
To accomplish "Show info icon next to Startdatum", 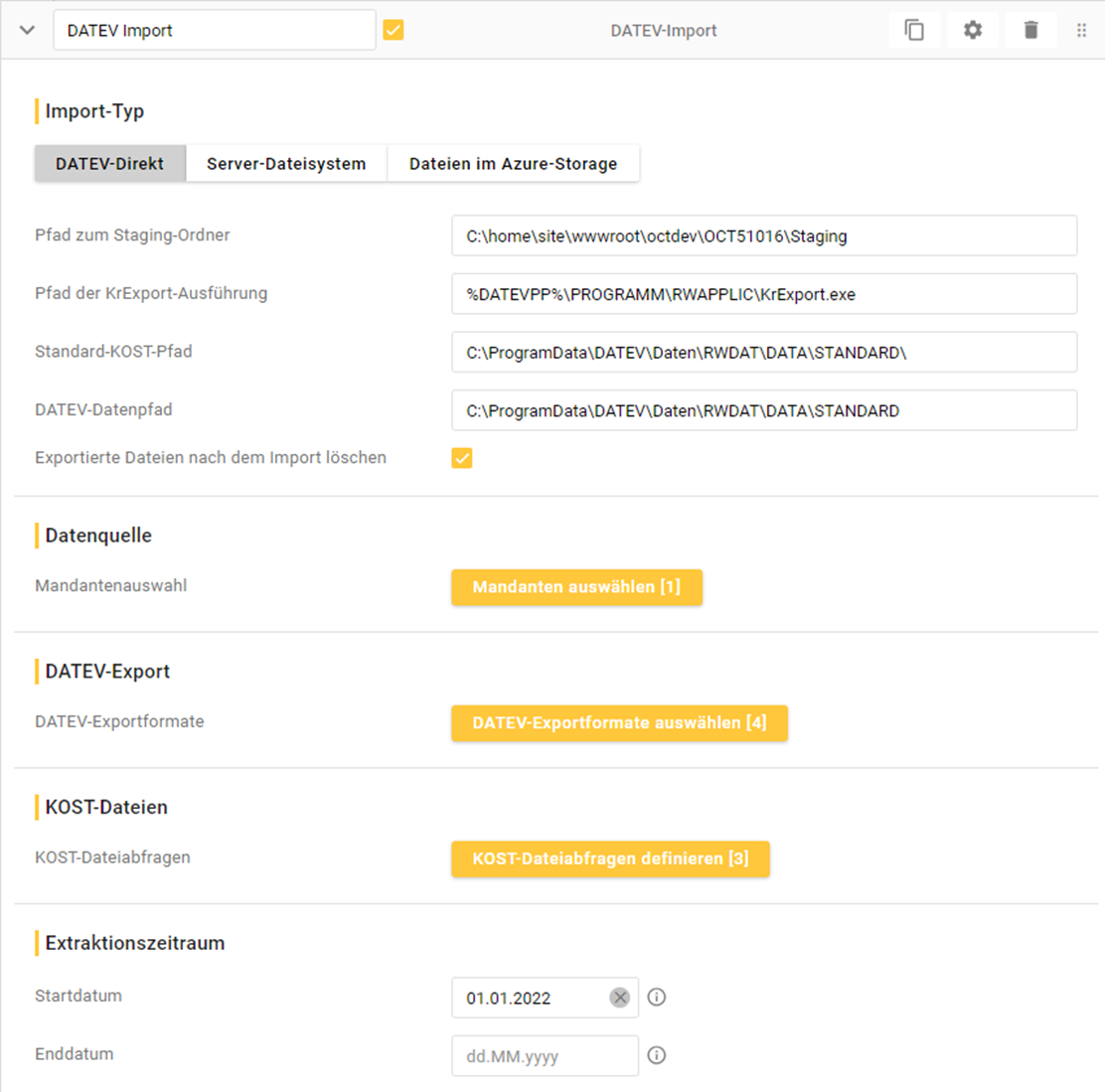I will pyautogui.click(x=657, y=997).
